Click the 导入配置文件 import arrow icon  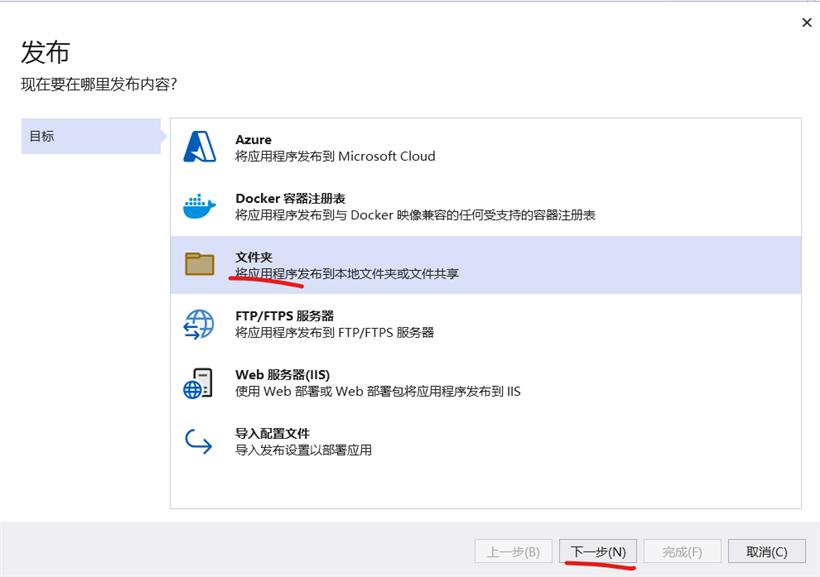[199, 442]
